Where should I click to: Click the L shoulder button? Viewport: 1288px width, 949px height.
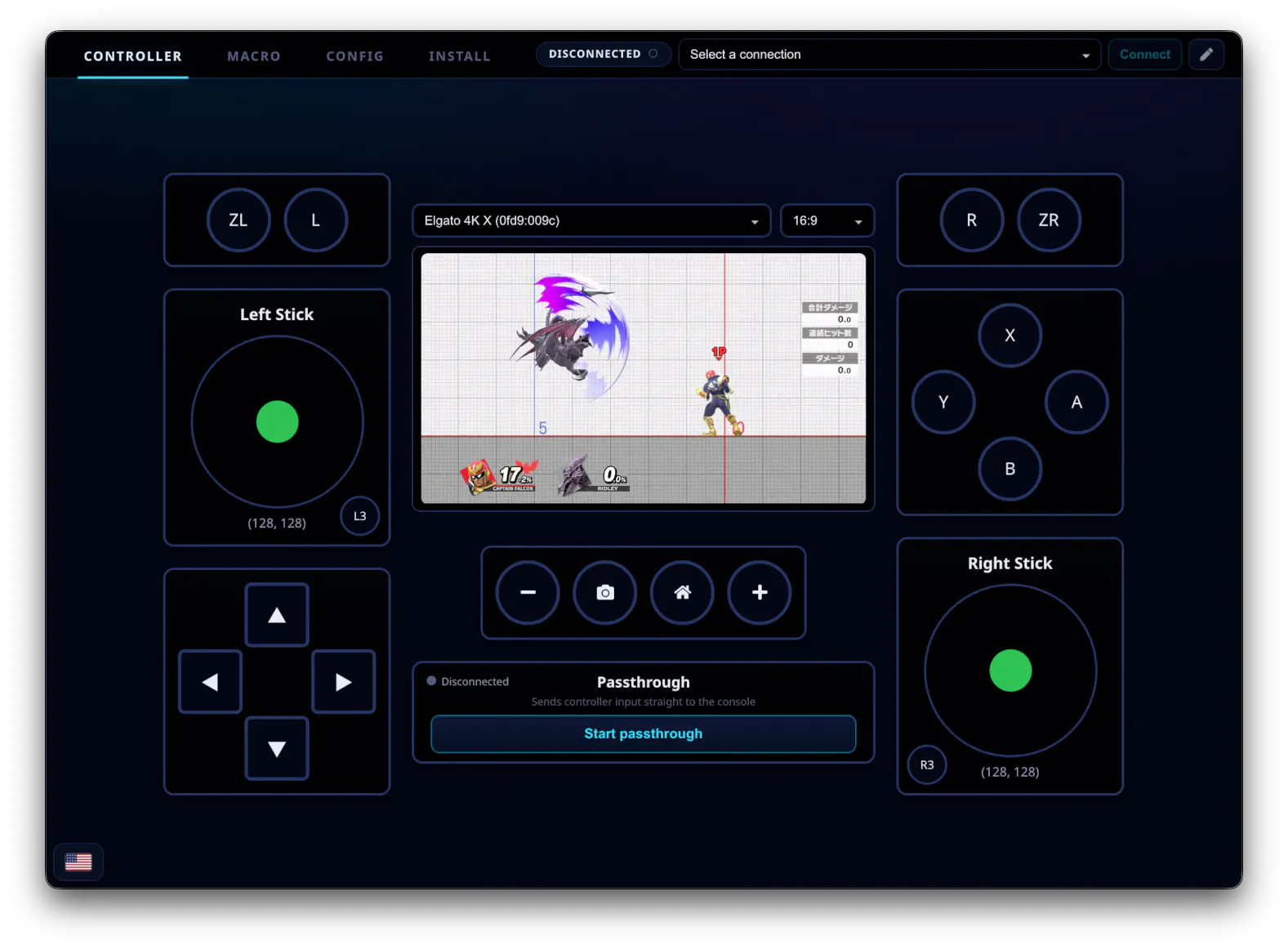(315, 221)
